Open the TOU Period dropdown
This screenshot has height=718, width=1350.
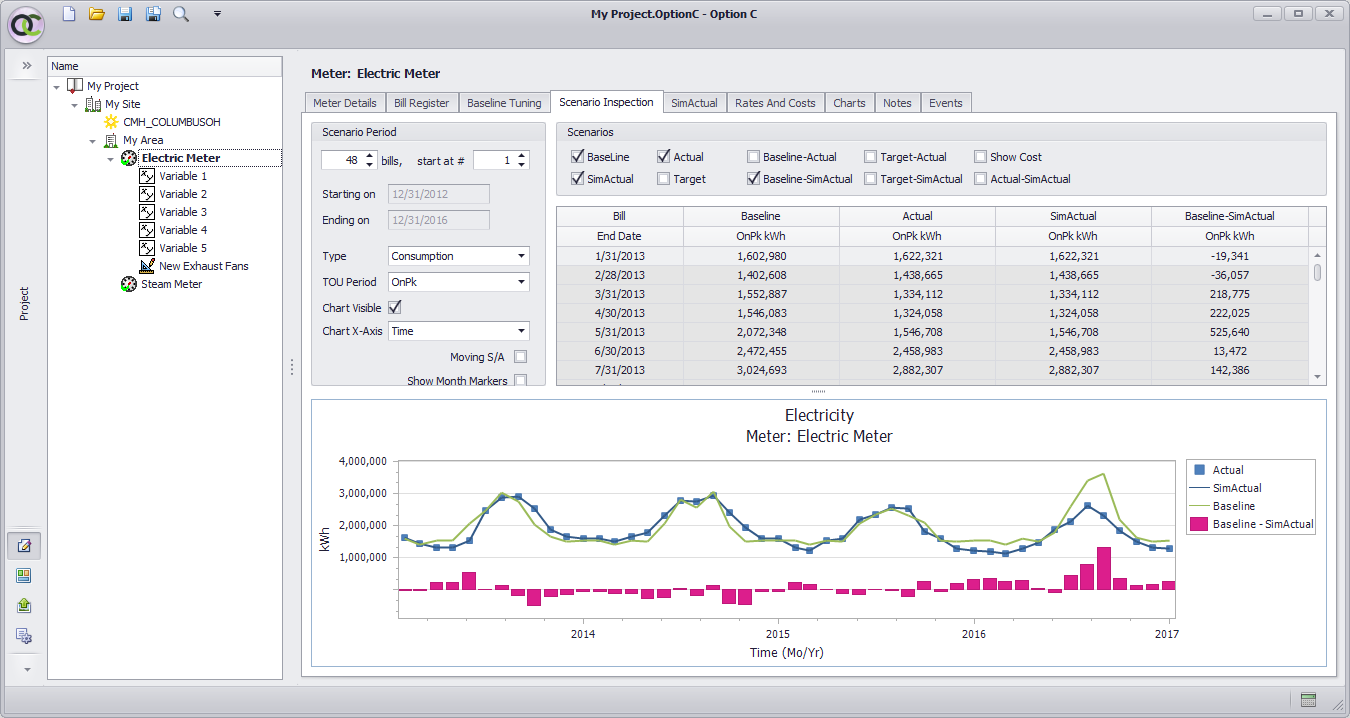(458, 282)
